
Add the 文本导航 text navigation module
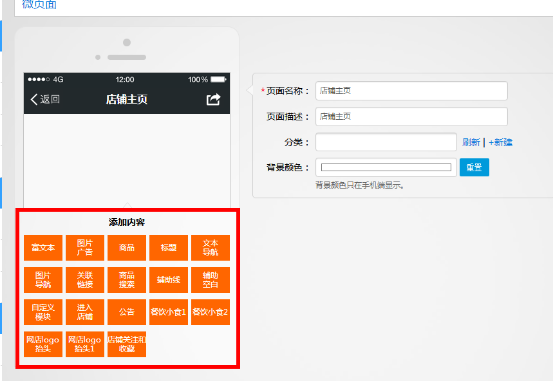pos(211,248)
